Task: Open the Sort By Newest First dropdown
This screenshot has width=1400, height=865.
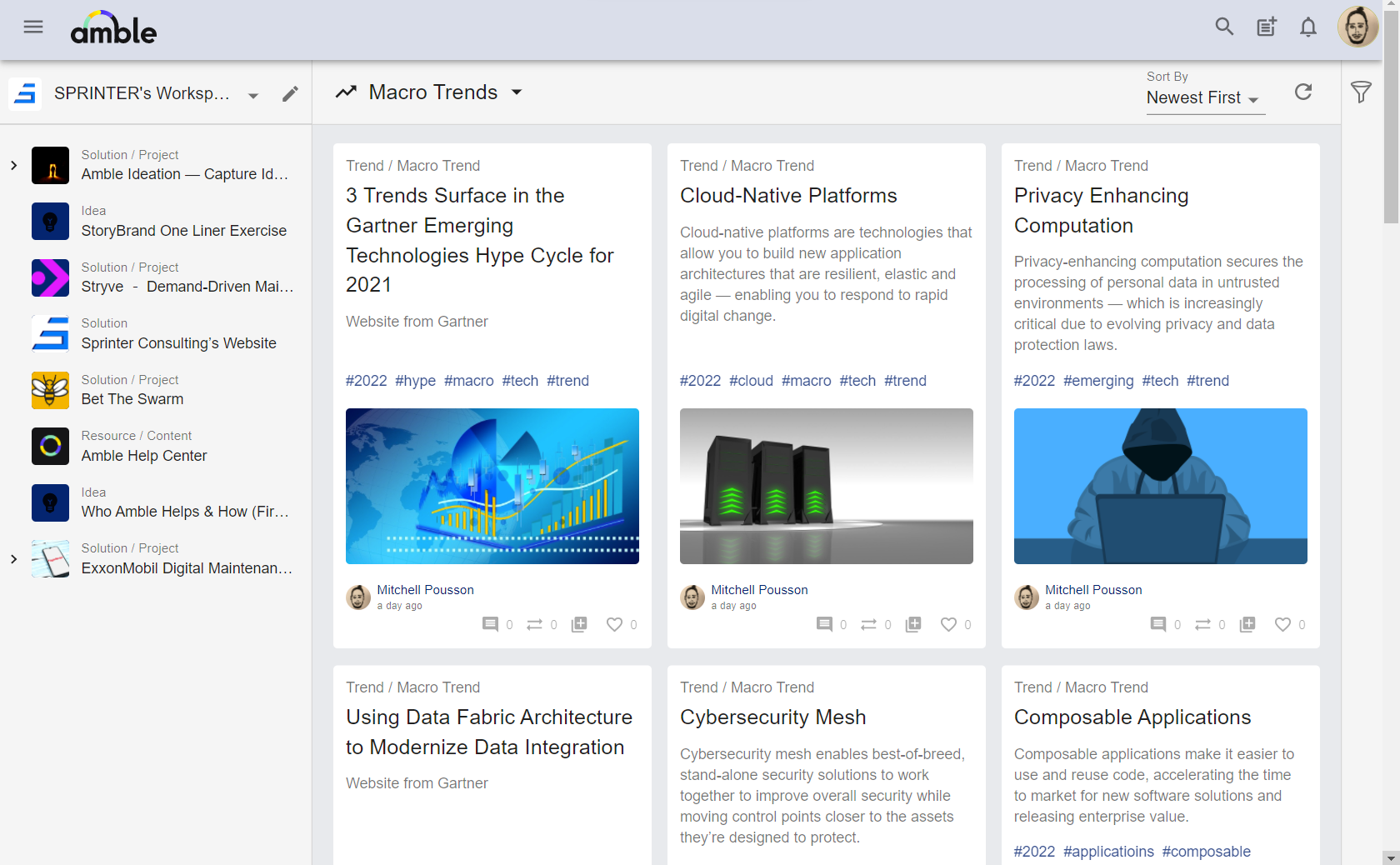Action: tap(1205, 98)
